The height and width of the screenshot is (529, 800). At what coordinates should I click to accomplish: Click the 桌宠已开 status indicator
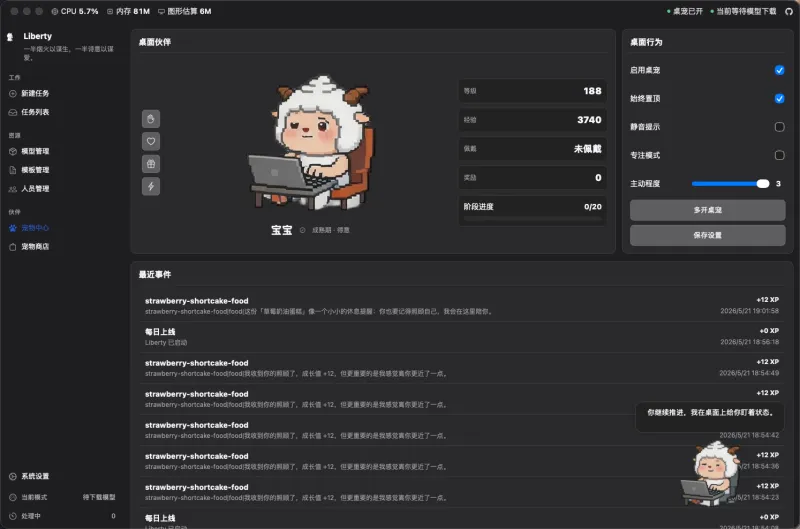[685, 11]
